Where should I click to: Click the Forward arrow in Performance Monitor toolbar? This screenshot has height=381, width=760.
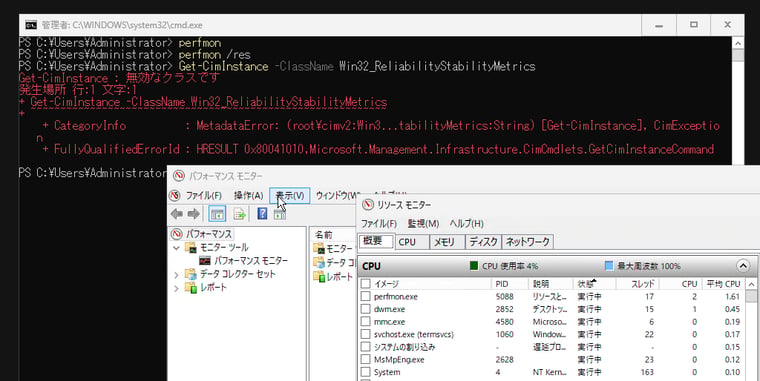pos(193,214)
